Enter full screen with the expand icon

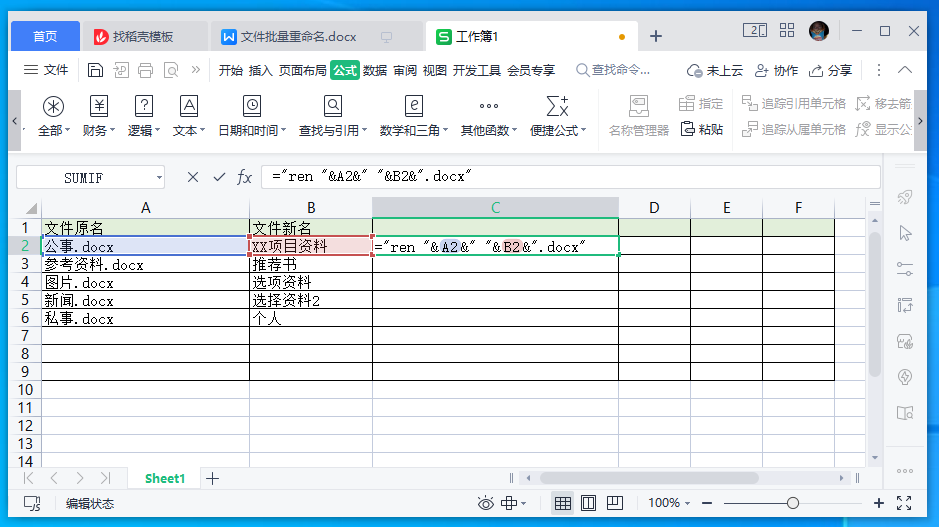904,503
